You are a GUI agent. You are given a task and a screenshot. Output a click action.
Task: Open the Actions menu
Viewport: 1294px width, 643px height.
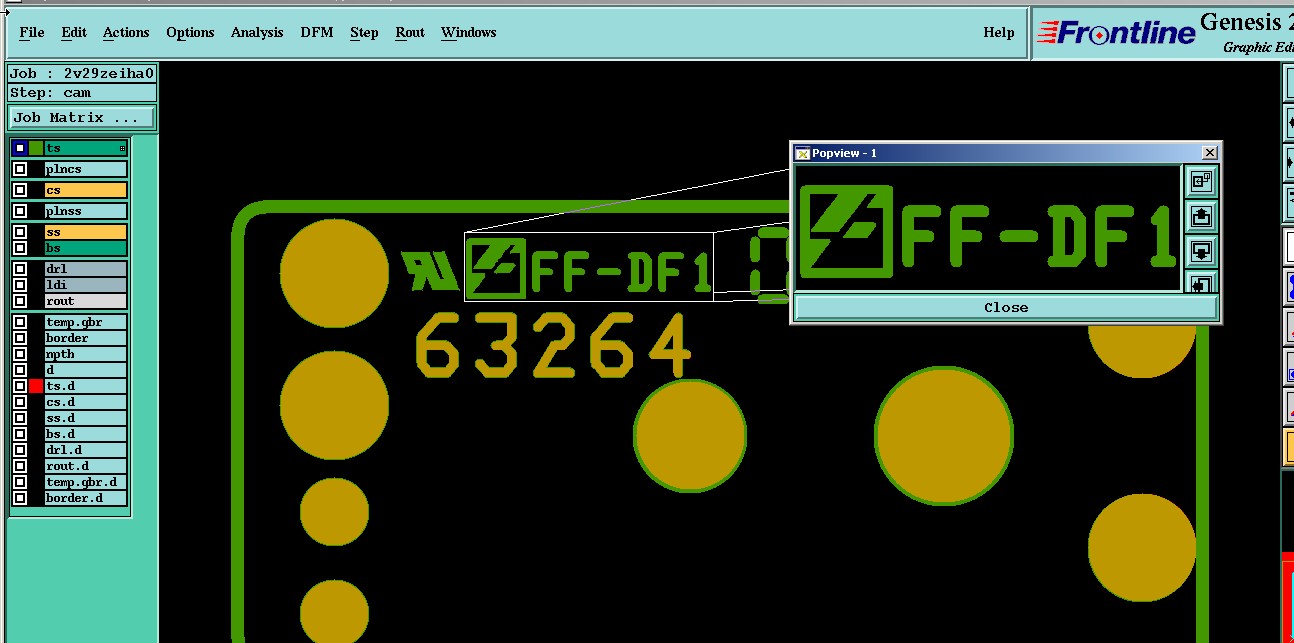pyautogui.click(x=126, y=33)
